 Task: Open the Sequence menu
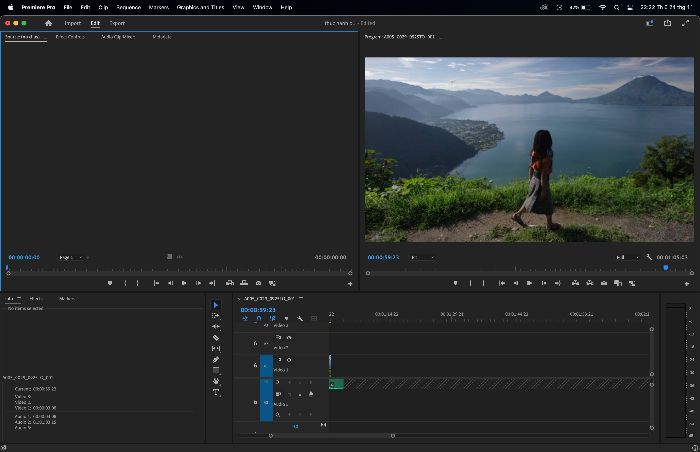tap(129, 7)
